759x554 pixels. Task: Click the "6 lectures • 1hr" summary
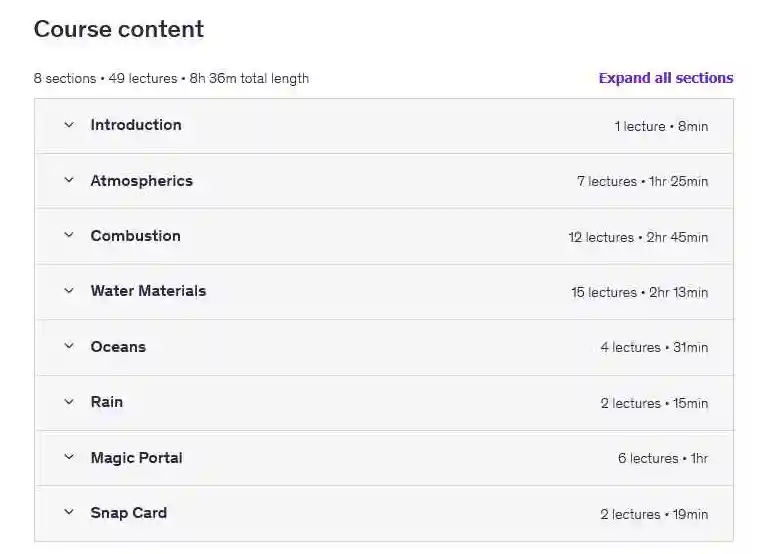point(662,459)
